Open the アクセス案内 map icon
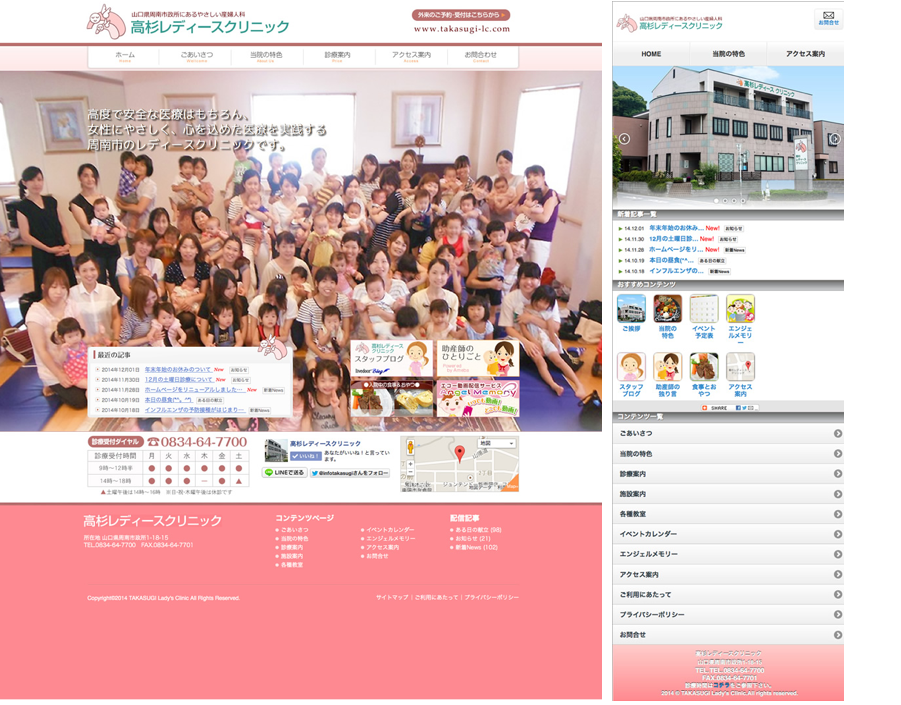The image size is (901, 705). [740, 367]
